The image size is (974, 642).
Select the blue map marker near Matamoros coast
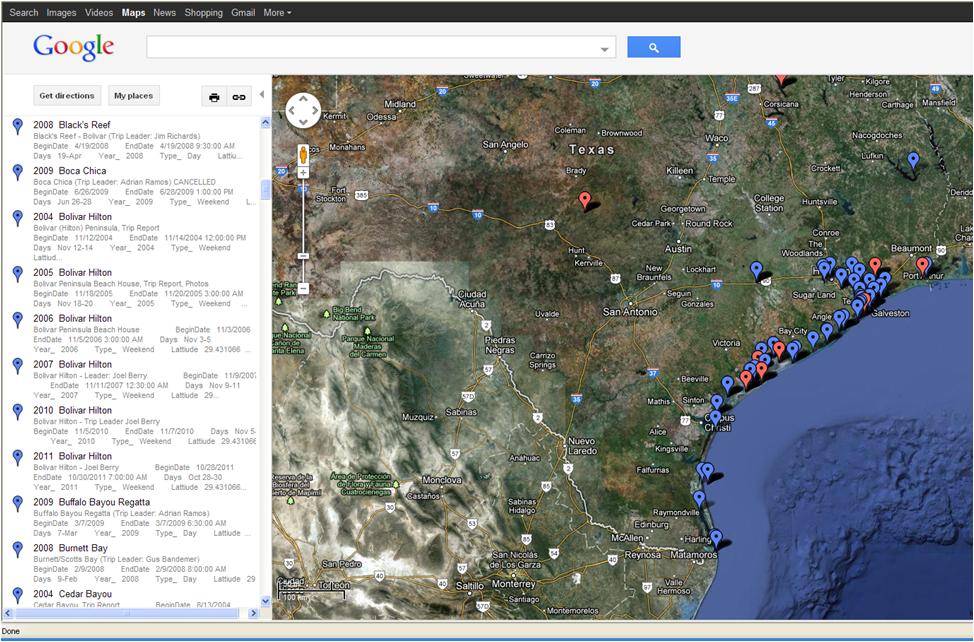pos(716,538)
